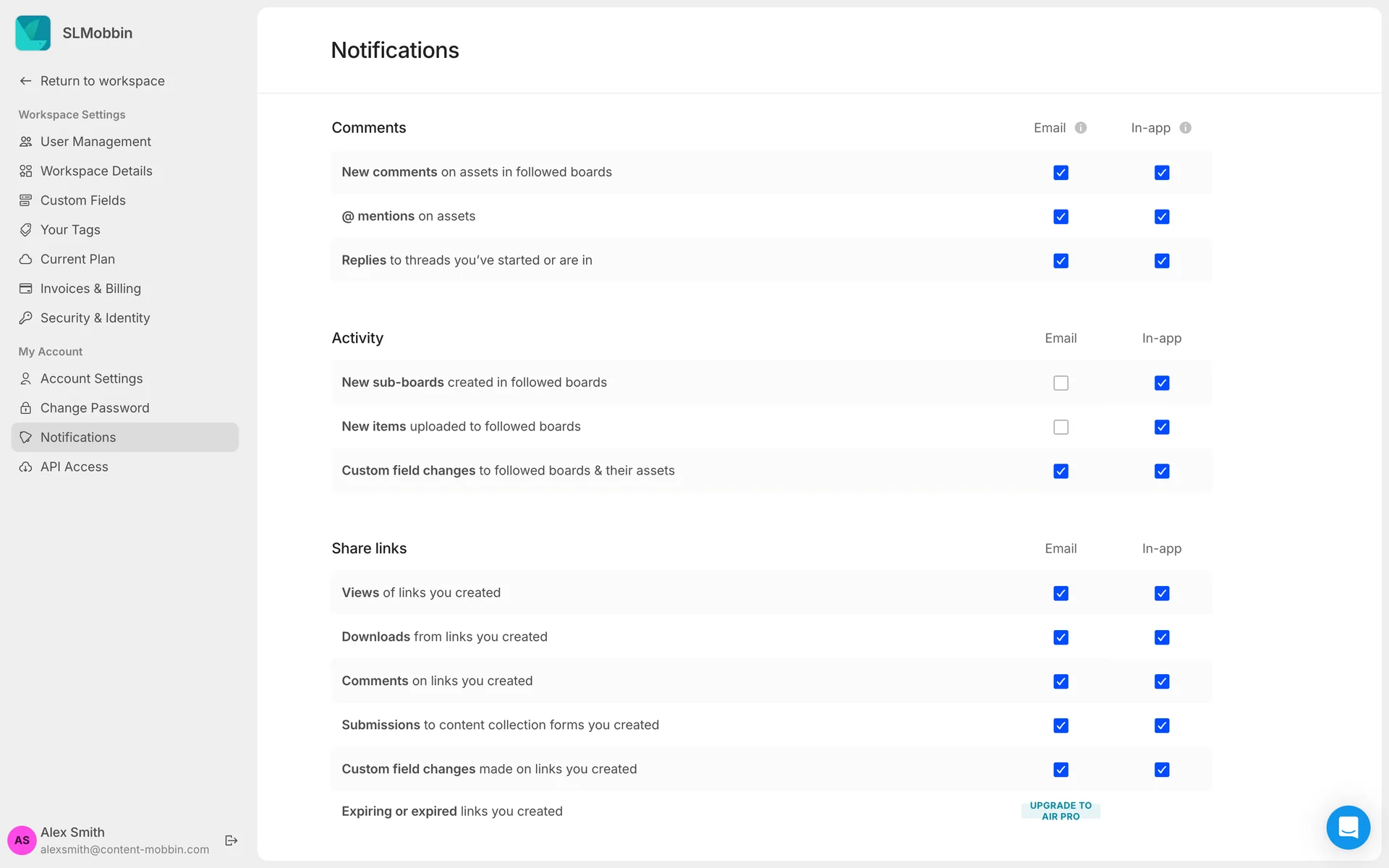Click the logout icon beside Alex Smith
Viewport: 1389px width, 868px height.
click(x=231, y=841)
